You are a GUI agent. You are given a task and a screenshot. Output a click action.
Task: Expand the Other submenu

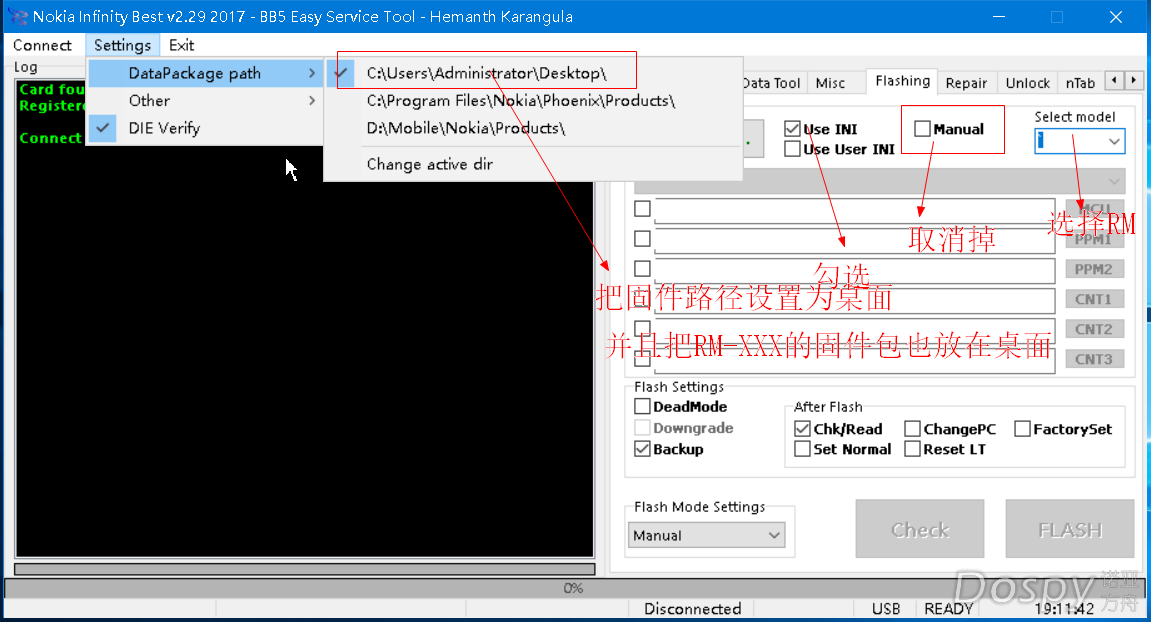tap(205, 101)
